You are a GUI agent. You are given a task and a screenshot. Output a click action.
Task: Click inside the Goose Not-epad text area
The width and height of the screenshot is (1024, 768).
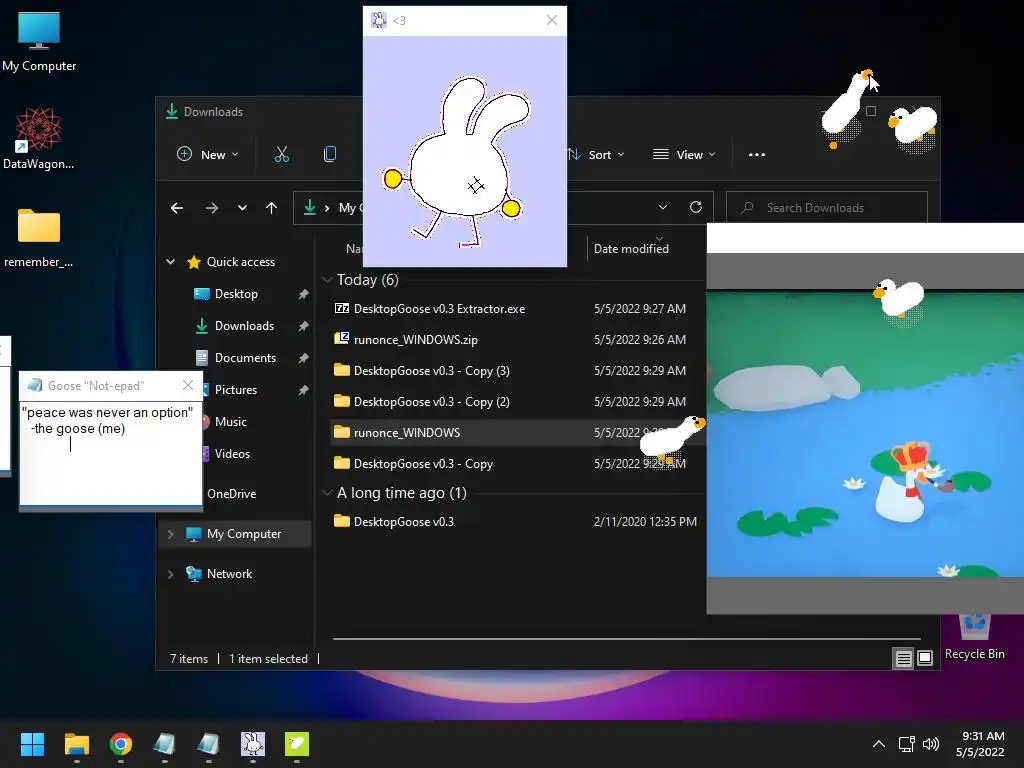click(x=110, y=453)
